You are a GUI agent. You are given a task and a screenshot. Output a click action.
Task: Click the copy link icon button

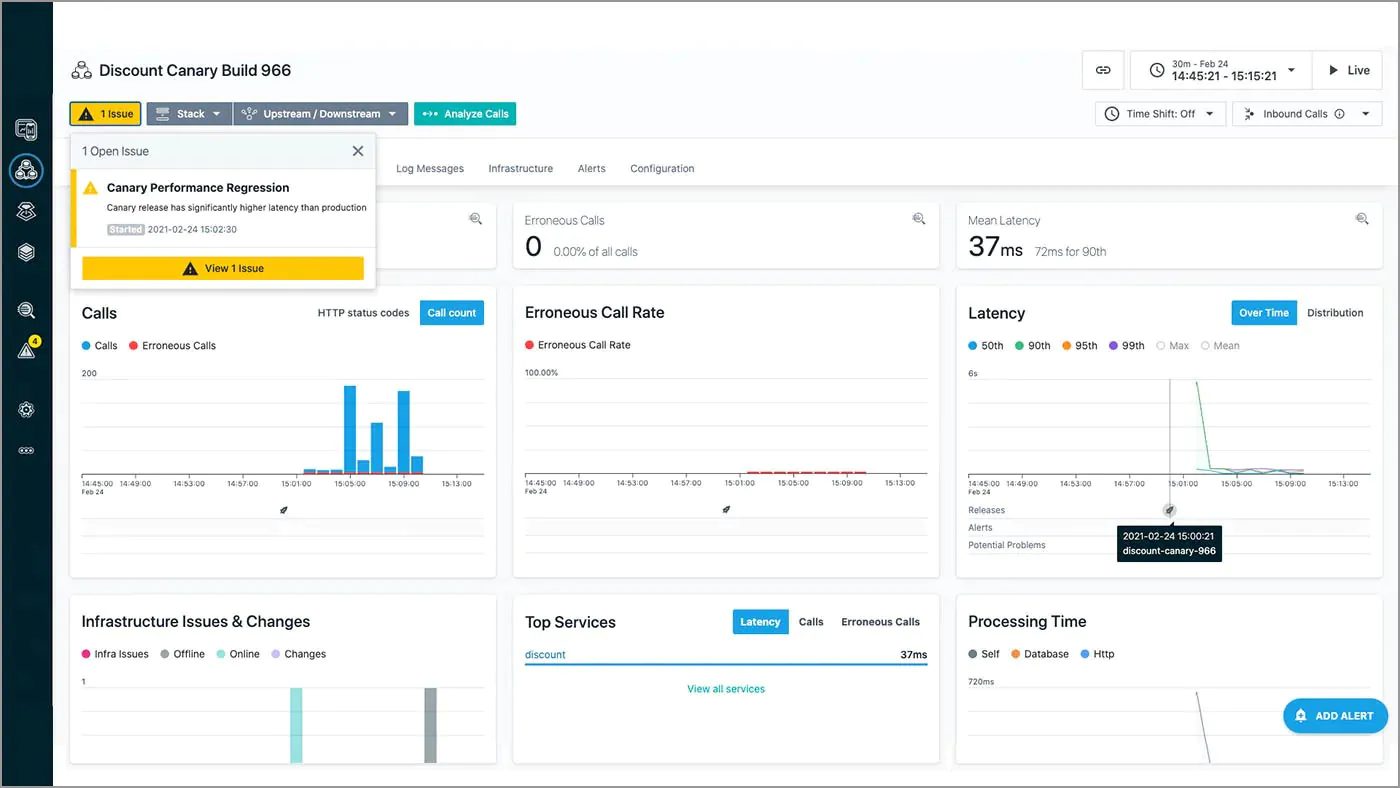click(x=1103, y=70)
